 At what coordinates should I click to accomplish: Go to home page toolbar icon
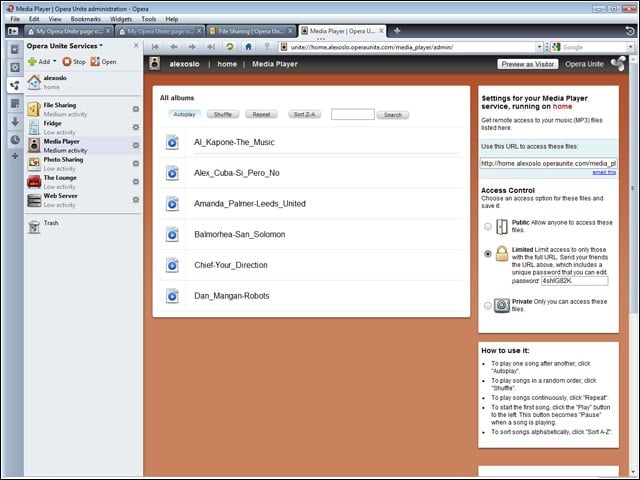pos(248,47)
